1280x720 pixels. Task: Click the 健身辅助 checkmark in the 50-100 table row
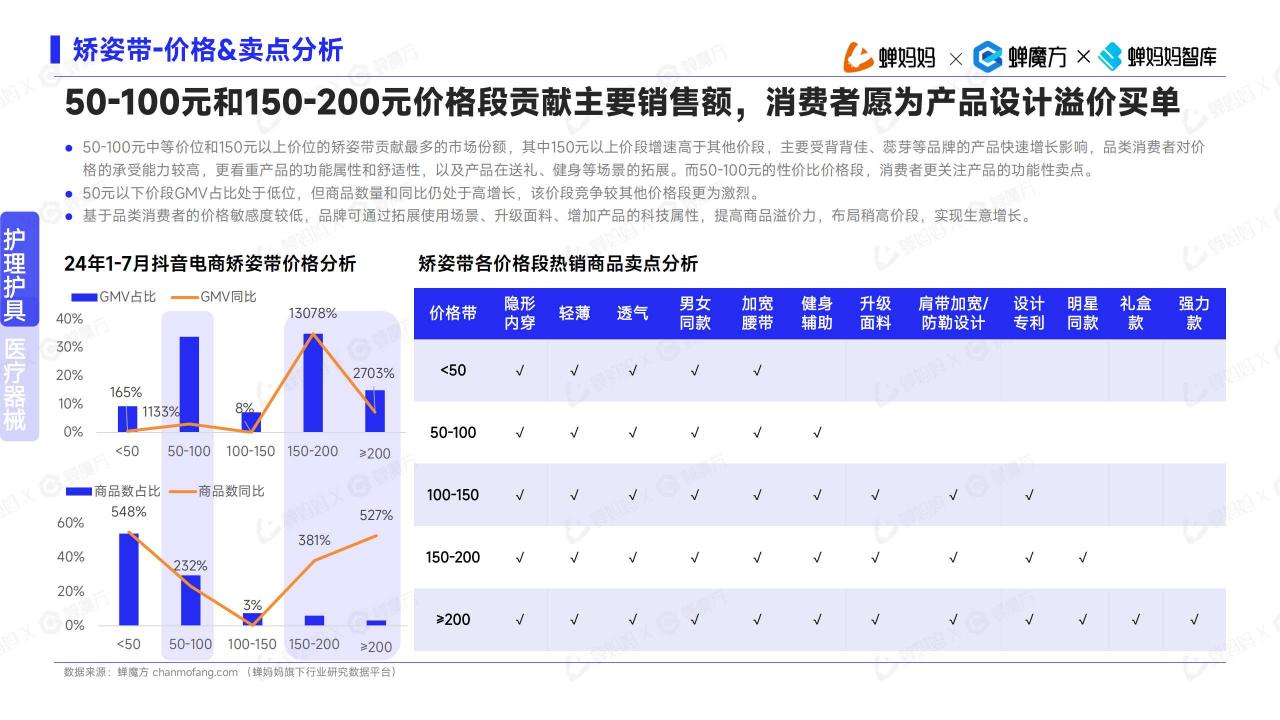(x=817, y=433)
